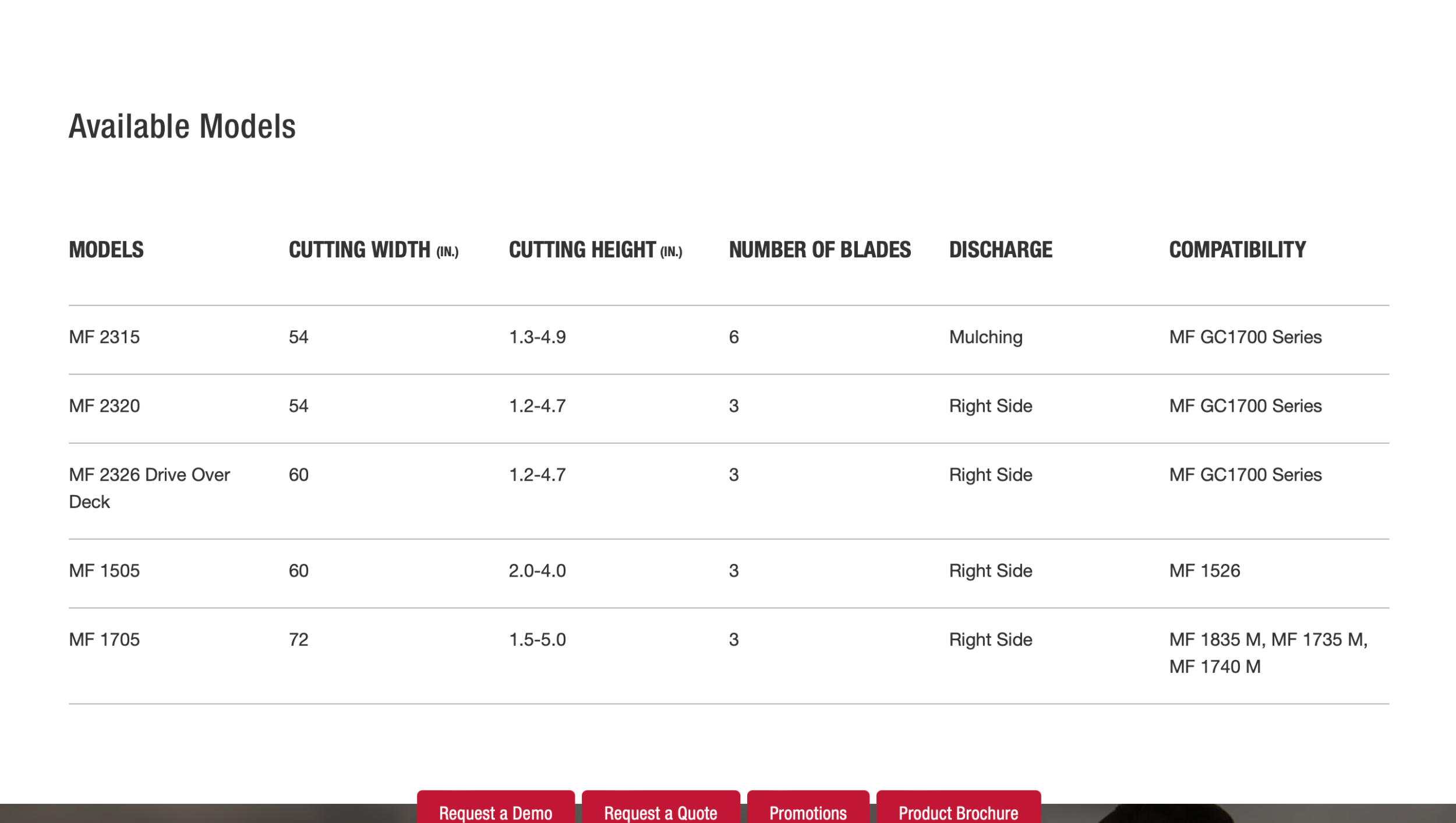Select the MF 2320 model cell
Image resolution: width=1456 pixels, height=823 pixels.
pyautogui.click(x=104, y=406)
